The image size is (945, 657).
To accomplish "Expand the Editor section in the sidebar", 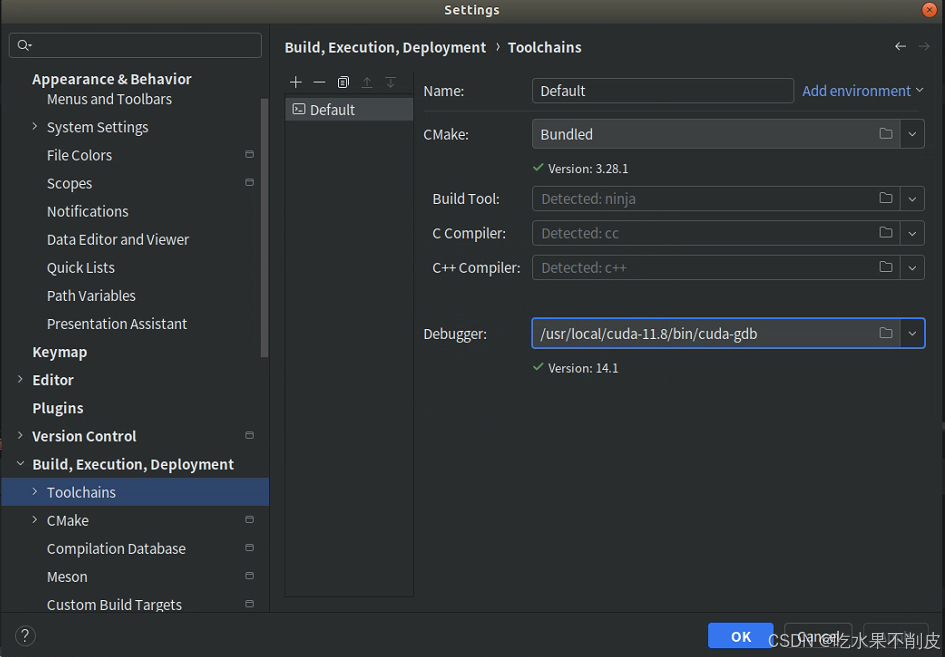I will tap(21, 380).
